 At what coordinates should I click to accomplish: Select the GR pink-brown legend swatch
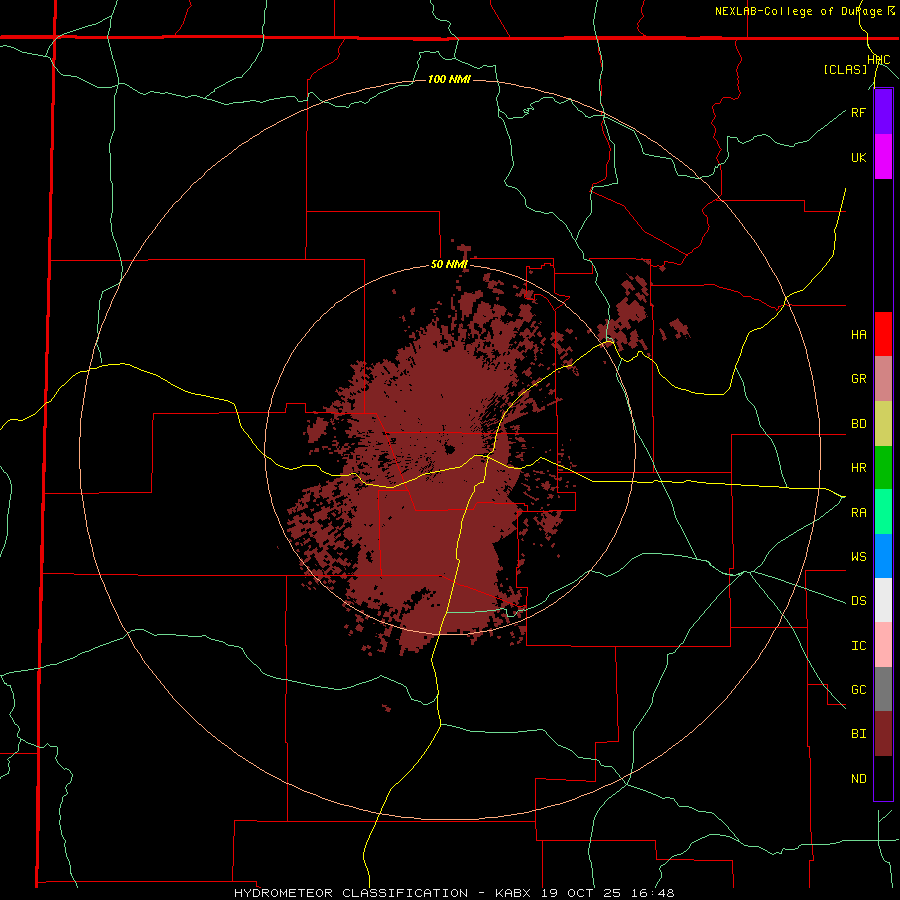click(883, 379)
